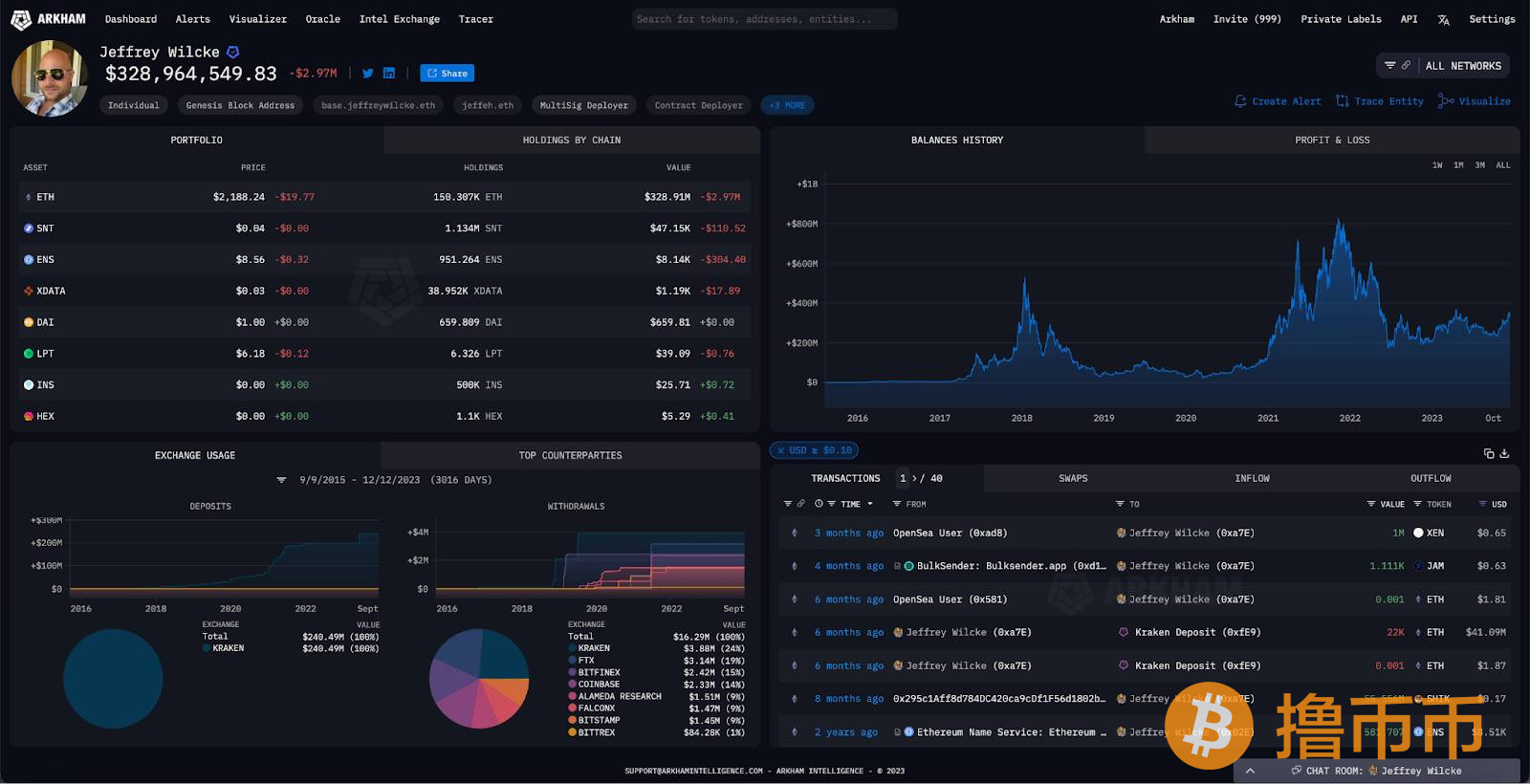Toggle Coinbase legend swatch in withdrawals list
Image resolution: width=1530 pixels, height=784 pixels.
point(572,685)
